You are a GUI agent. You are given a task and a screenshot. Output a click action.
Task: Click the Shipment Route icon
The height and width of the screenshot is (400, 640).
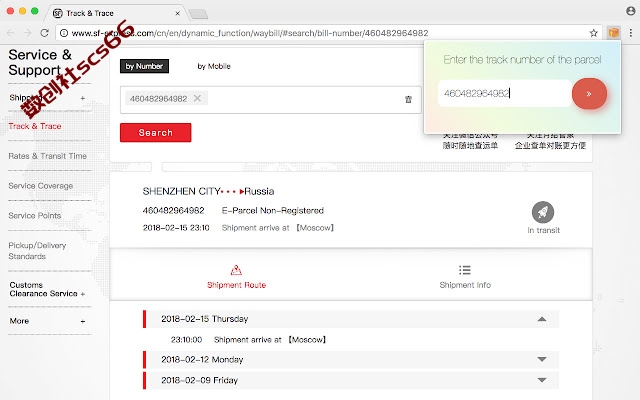(236, 270)
